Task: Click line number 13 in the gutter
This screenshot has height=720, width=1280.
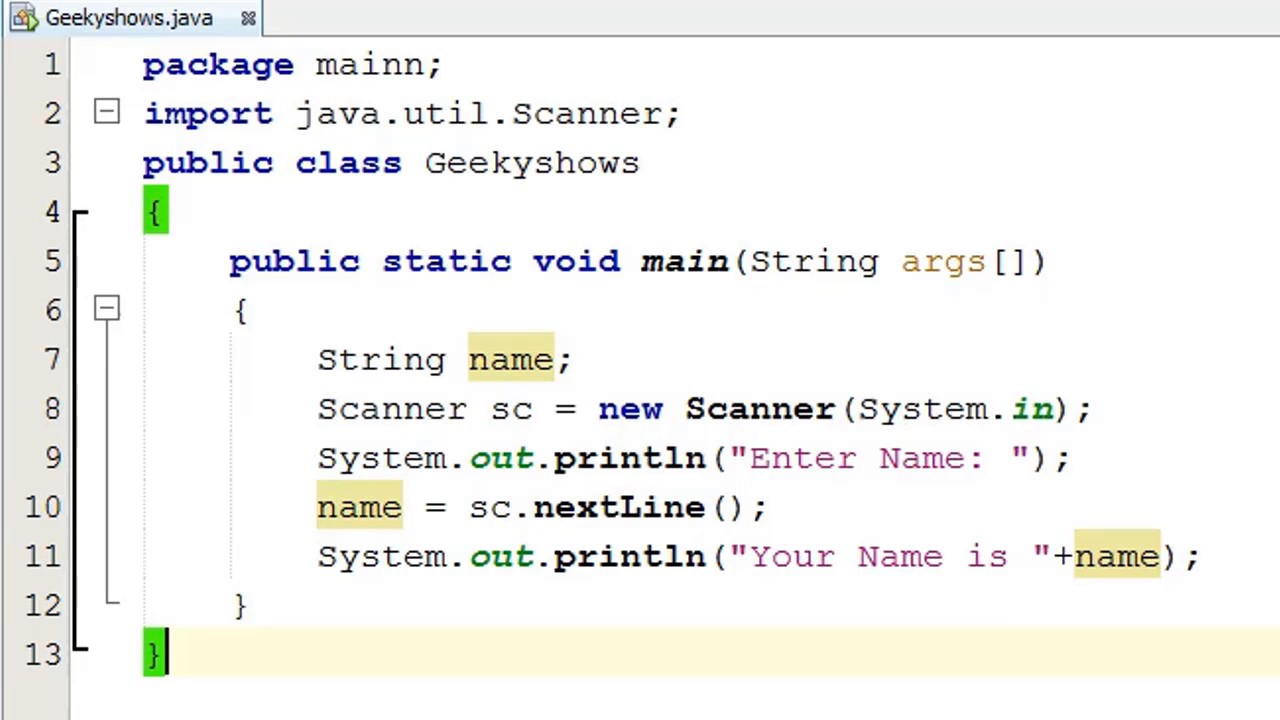Action: click(43, 655)
